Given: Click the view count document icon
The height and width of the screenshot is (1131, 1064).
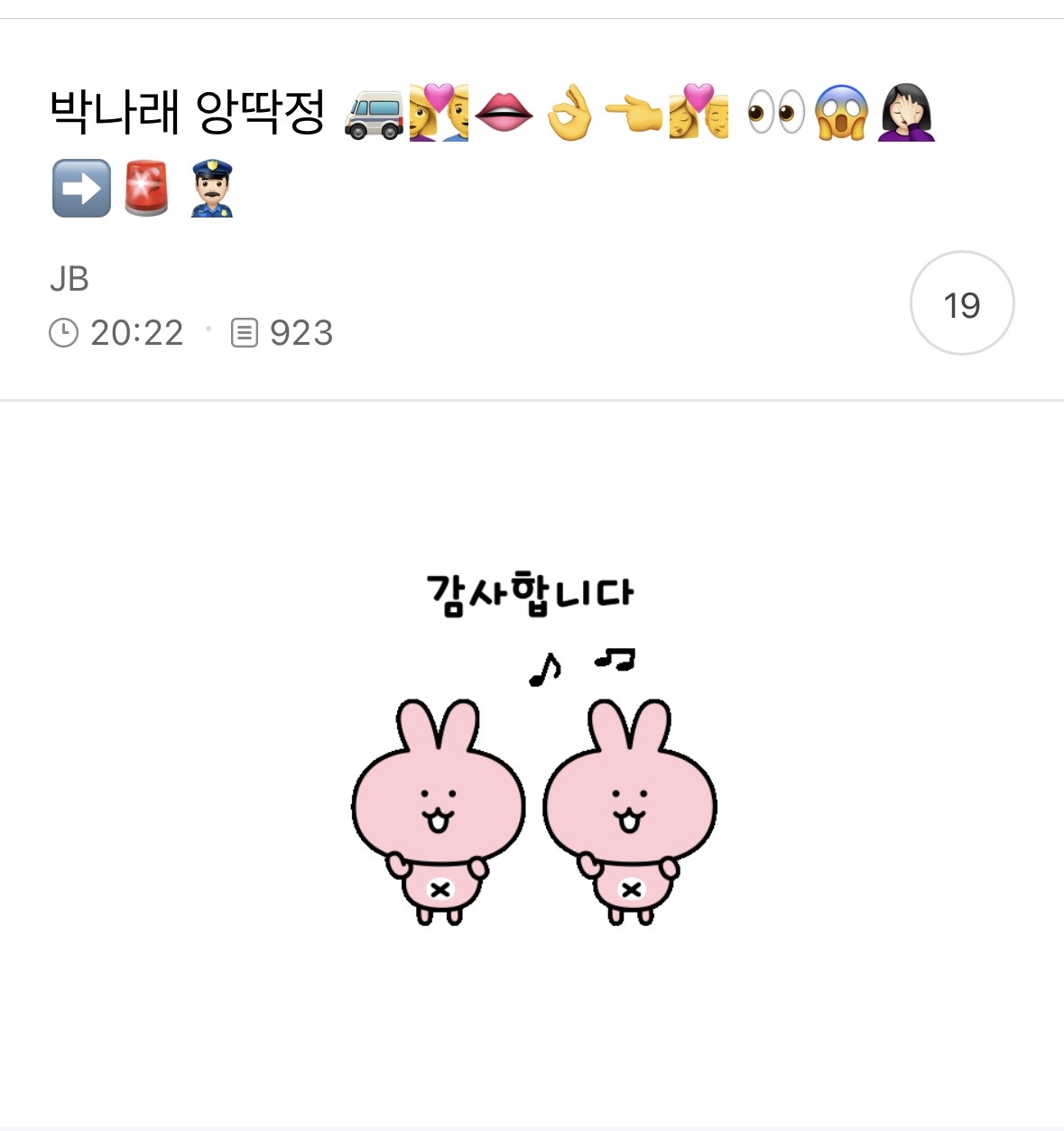Looking at the screenshot, I should click(245, 333).
